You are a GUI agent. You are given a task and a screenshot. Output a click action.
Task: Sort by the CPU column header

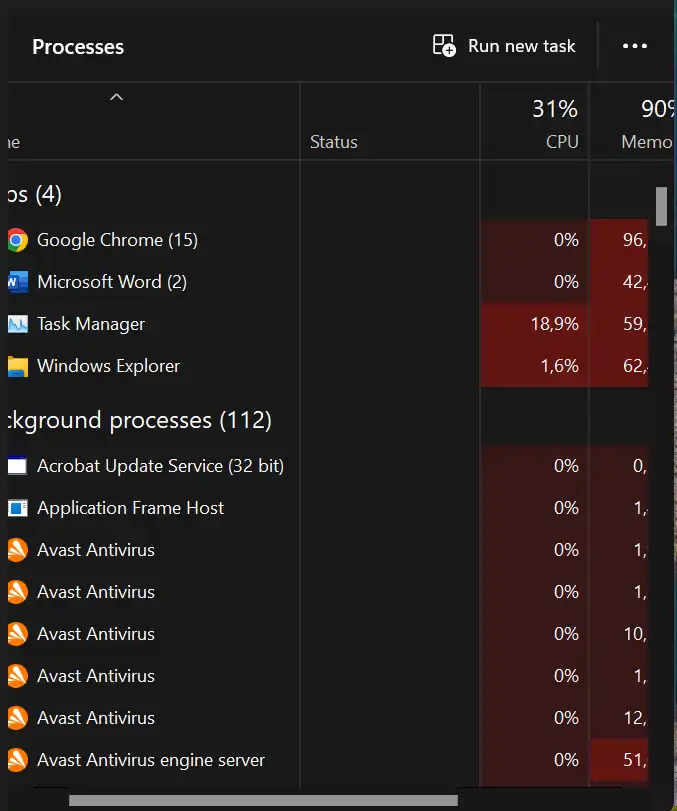coord(561,142)
